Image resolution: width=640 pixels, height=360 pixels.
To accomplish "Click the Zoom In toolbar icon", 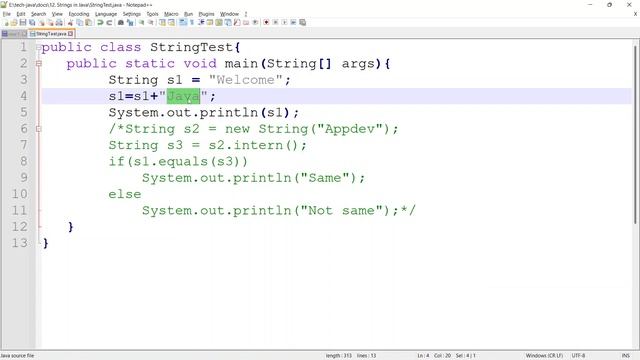I will point(141,22).
